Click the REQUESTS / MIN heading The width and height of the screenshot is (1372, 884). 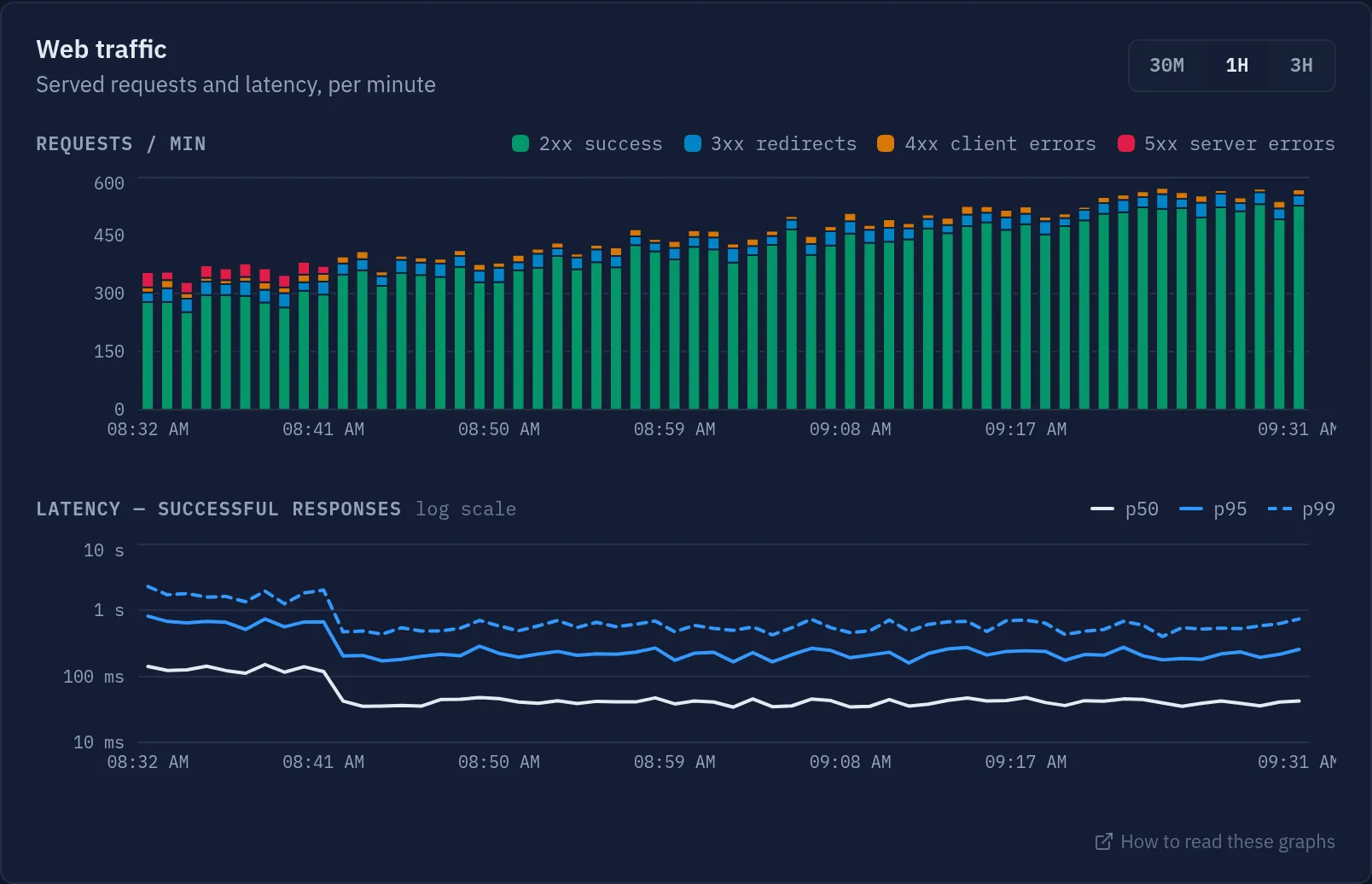click(x=121, y=143)
